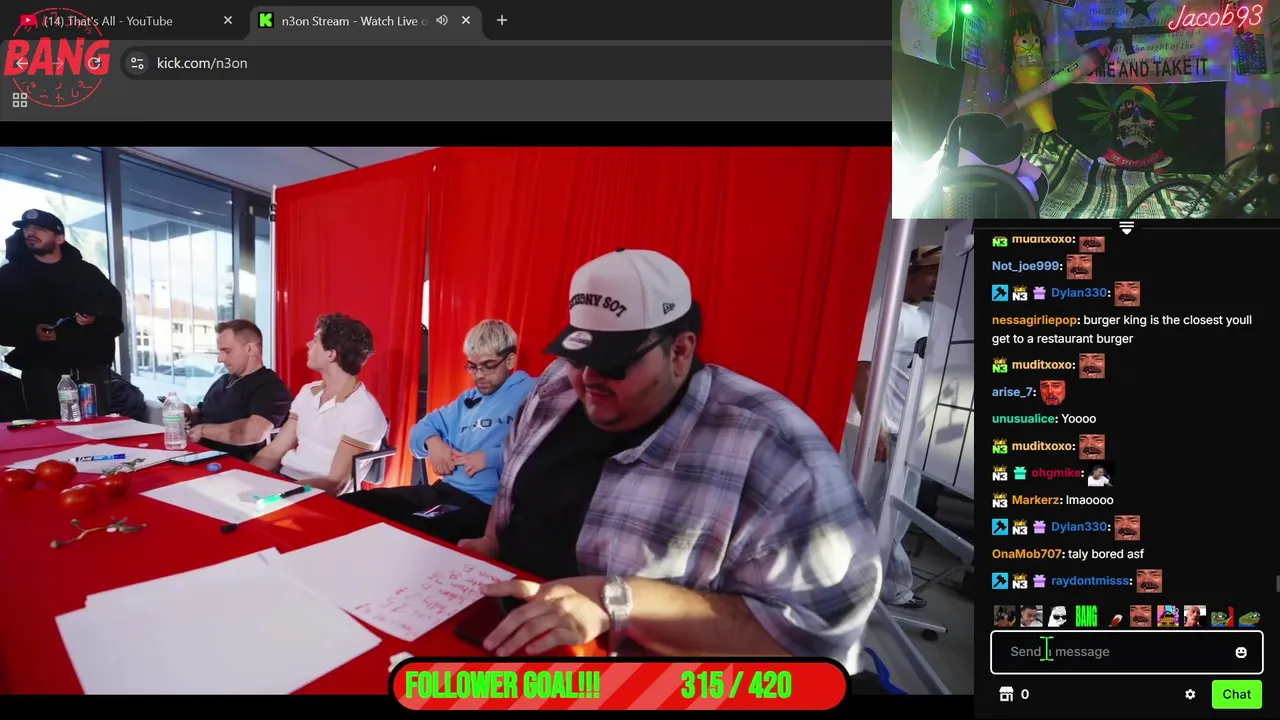1280x720 pixels.
Task: Switch to the That's All YouTube tab
Action: pyautogui.click(x=125, y=20)
